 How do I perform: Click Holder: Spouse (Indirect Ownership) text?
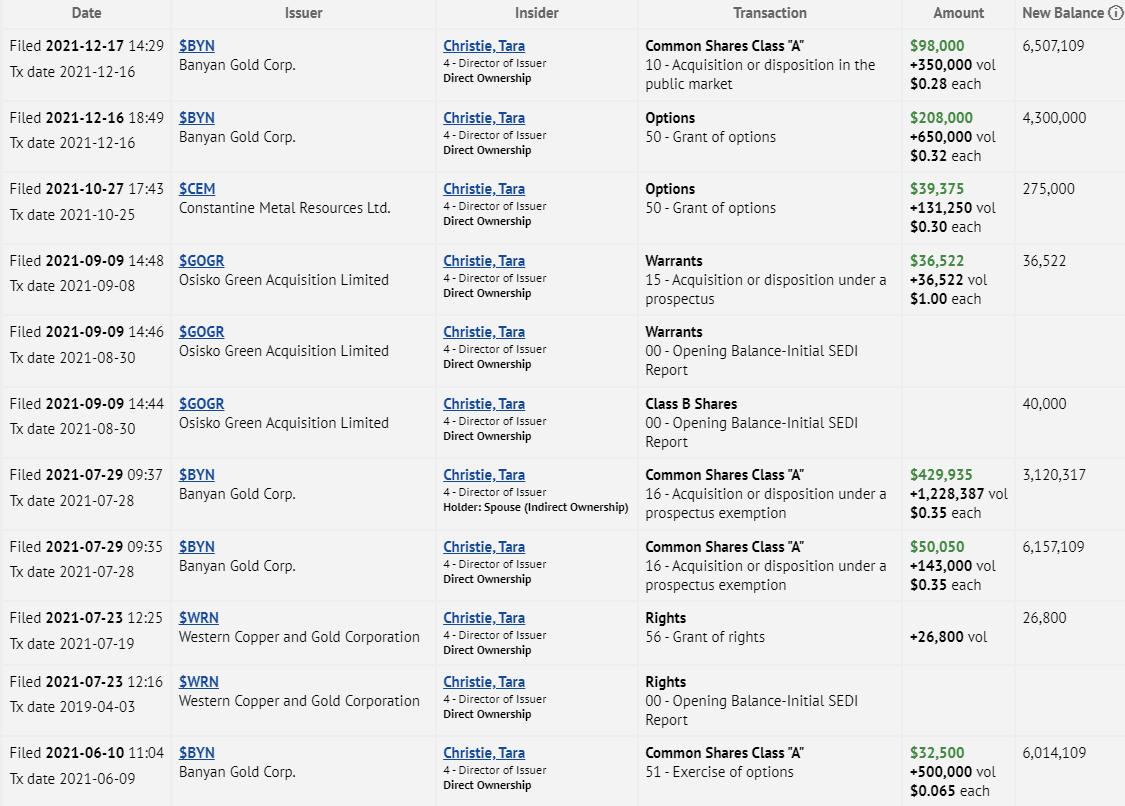tap(535, 507)
